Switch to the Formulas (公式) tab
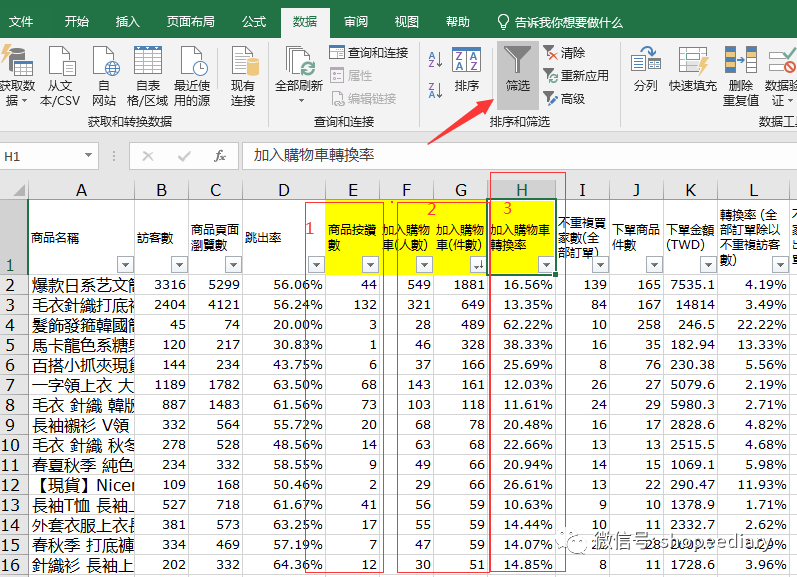This screenshot has height=577, width=797. [x=254, y=22]
